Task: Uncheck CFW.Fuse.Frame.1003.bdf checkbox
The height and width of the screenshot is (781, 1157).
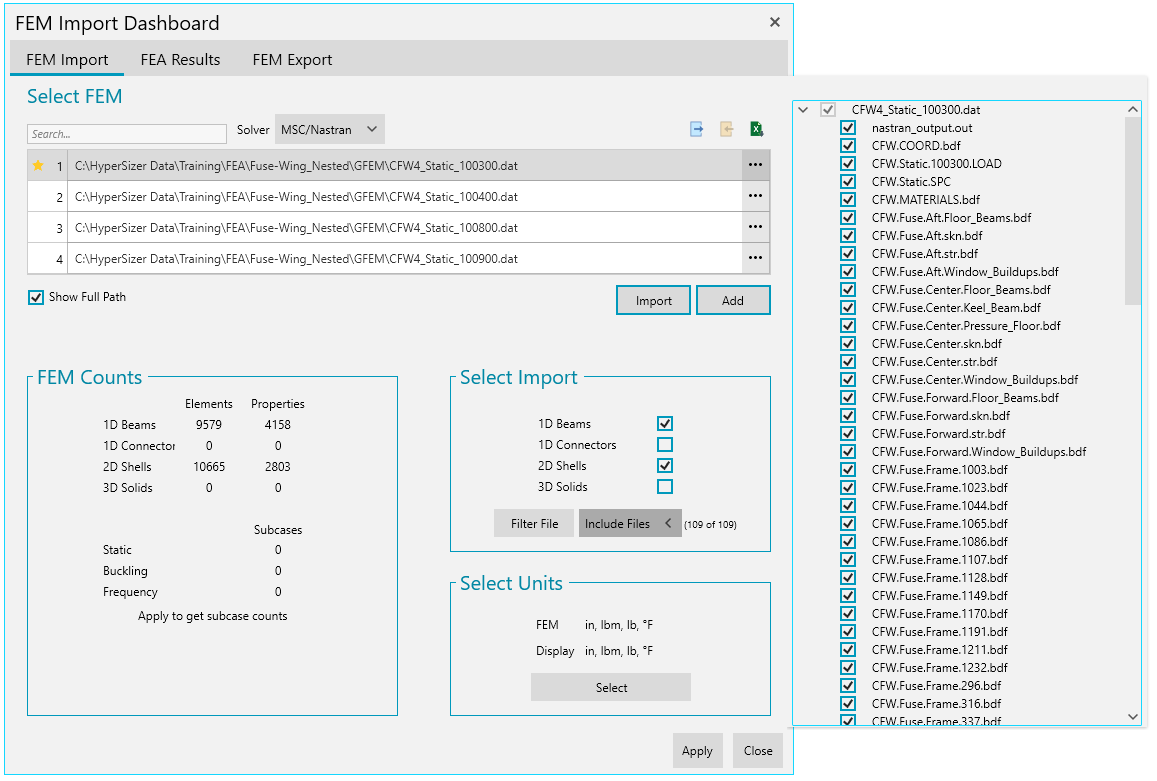Action: (x=848, y=469)
